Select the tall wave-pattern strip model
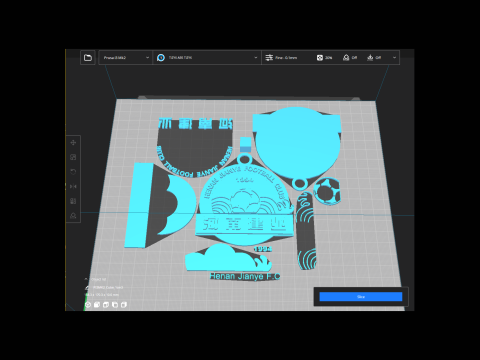The image size is (480, 360). click(x=306, y=231)
